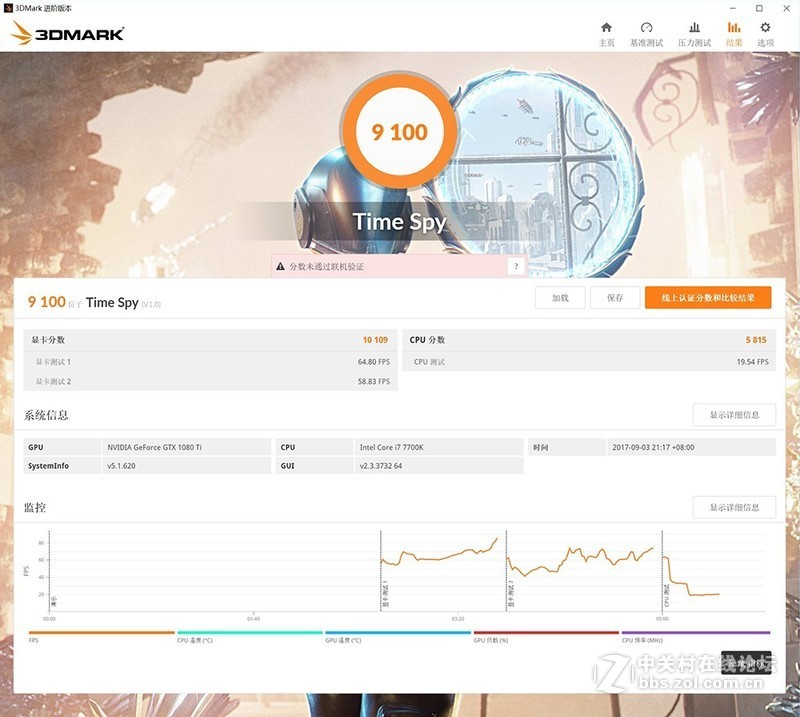Viewport: 800px width, 717px height.
Task: Close the 3DMark window
Action: coord(787,8)
